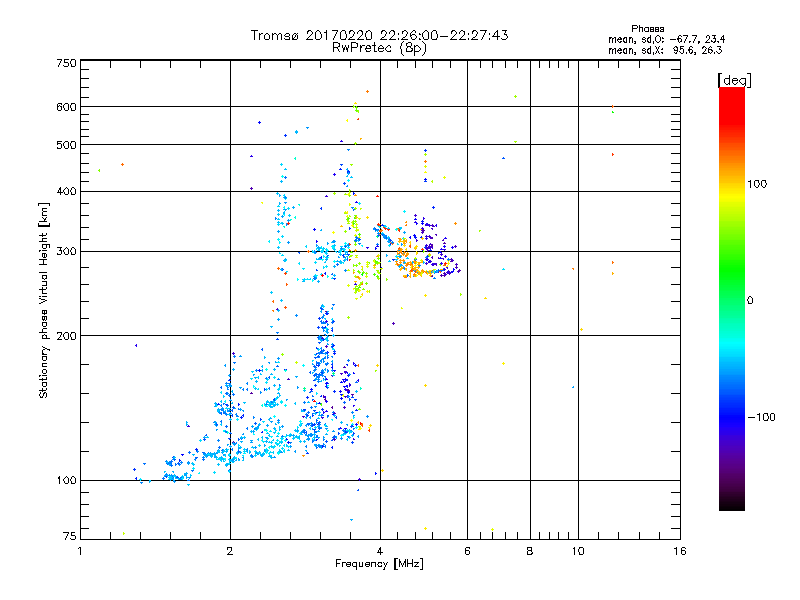Screen dimensions: 800x600
Task: Select the 'RwPretec (8p)' subtitle text
Action: tap(379, 48)
